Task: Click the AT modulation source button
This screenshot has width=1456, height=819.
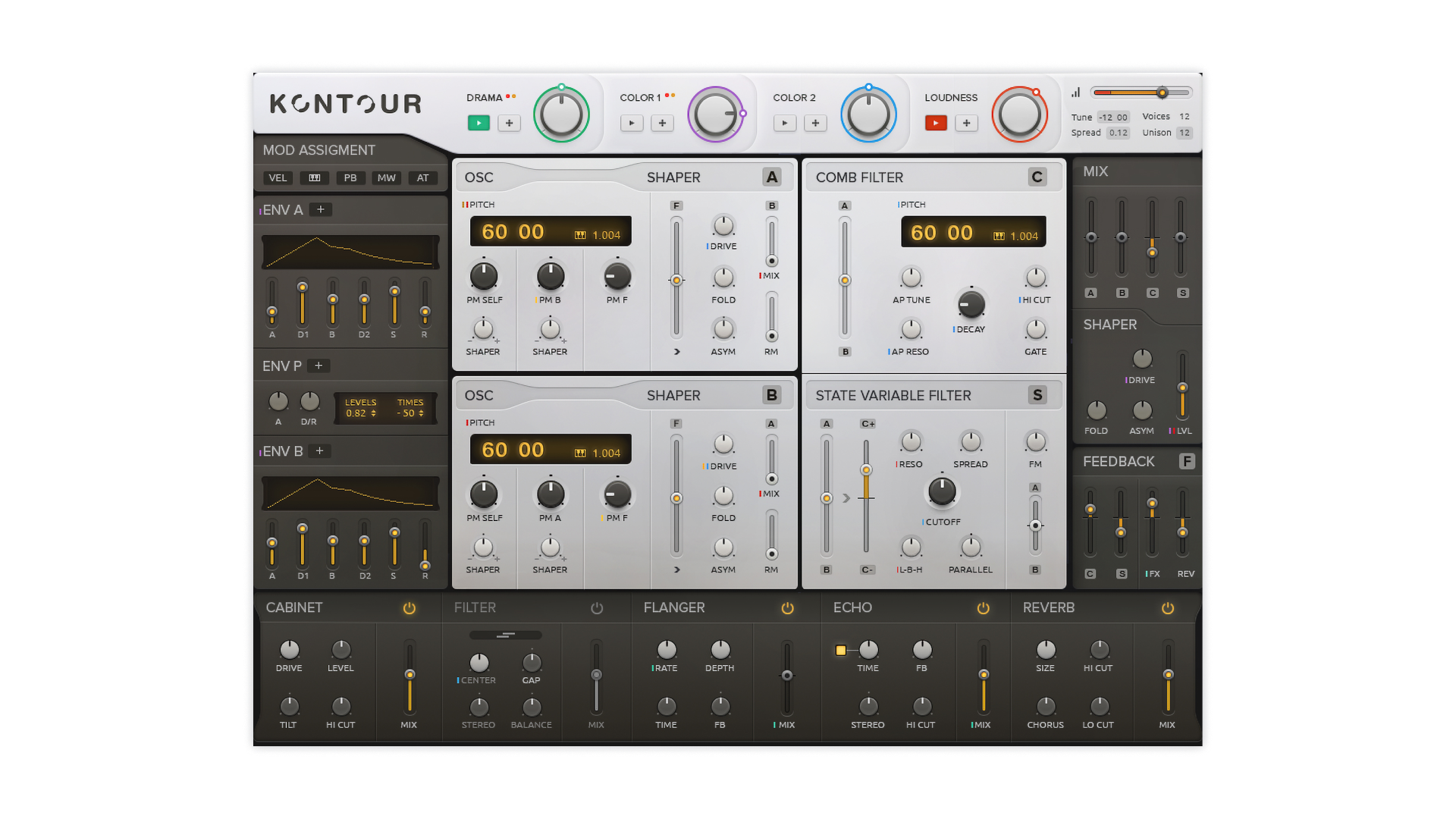Action: coord(422,178)
